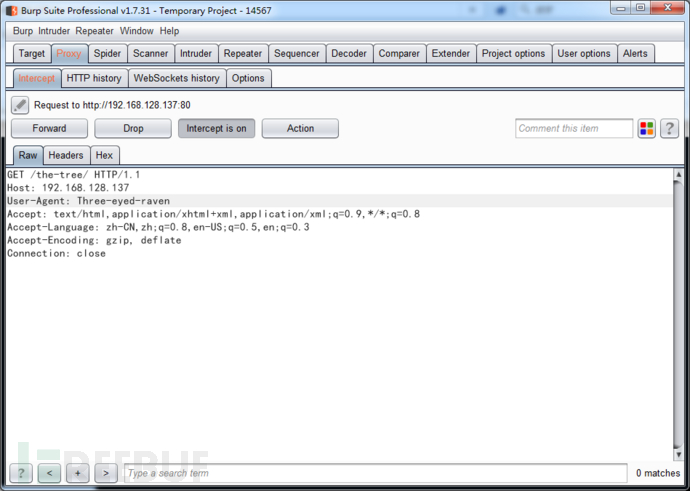Click the Accept-Encoding: gzip, deflate line

(x=94, y=240)
